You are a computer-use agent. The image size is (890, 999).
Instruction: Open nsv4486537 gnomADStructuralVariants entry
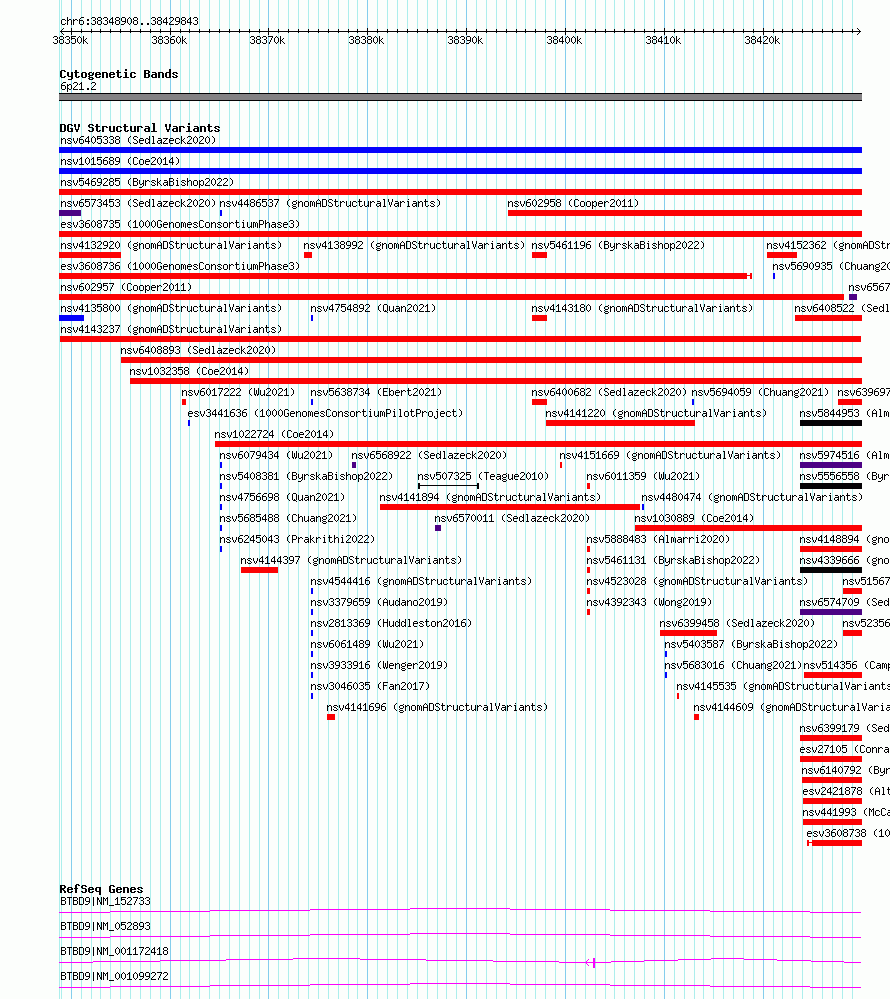(330, 203)
